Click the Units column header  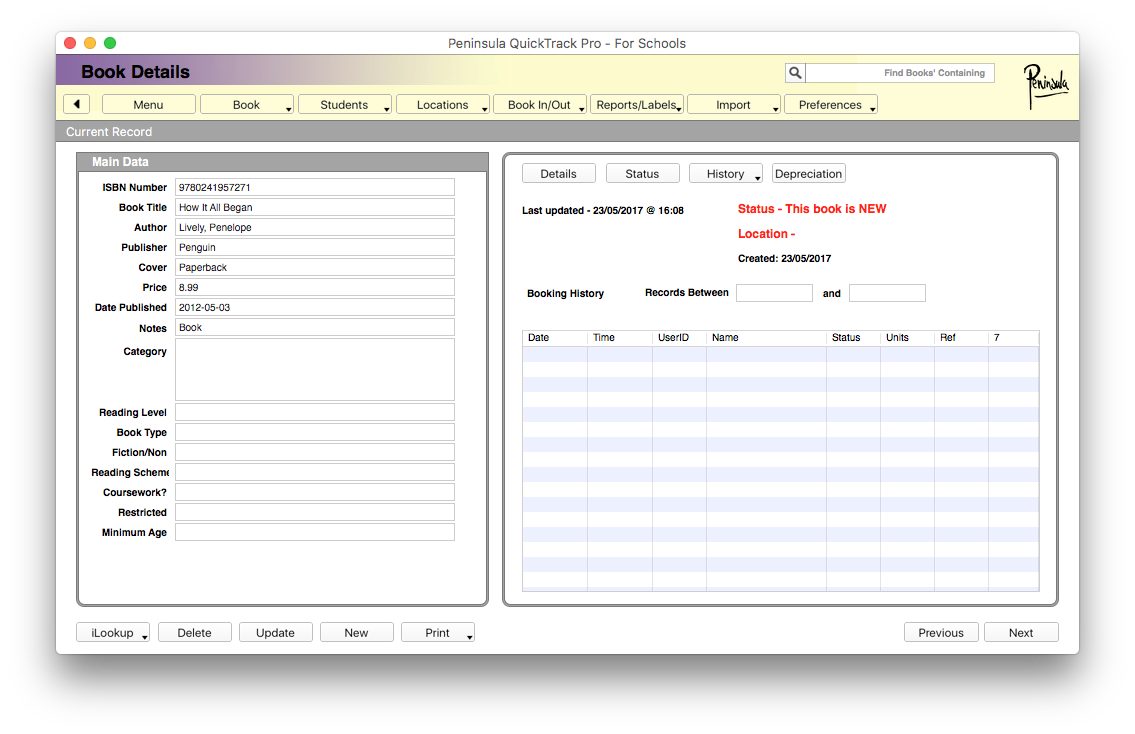click(907, 338)
